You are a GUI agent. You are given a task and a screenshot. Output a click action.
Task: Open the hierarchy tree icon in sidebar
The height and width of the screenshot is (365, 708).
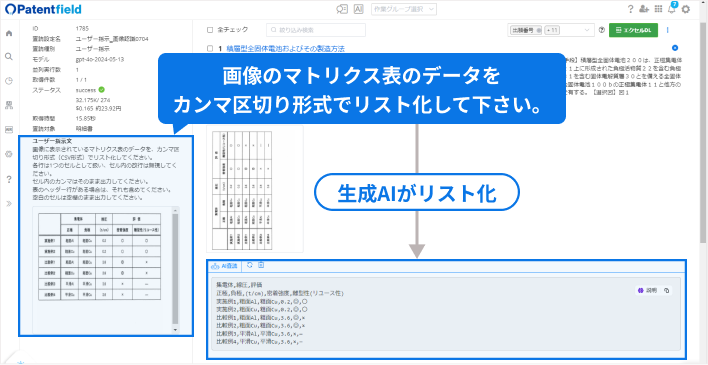[x=9, y=105]
